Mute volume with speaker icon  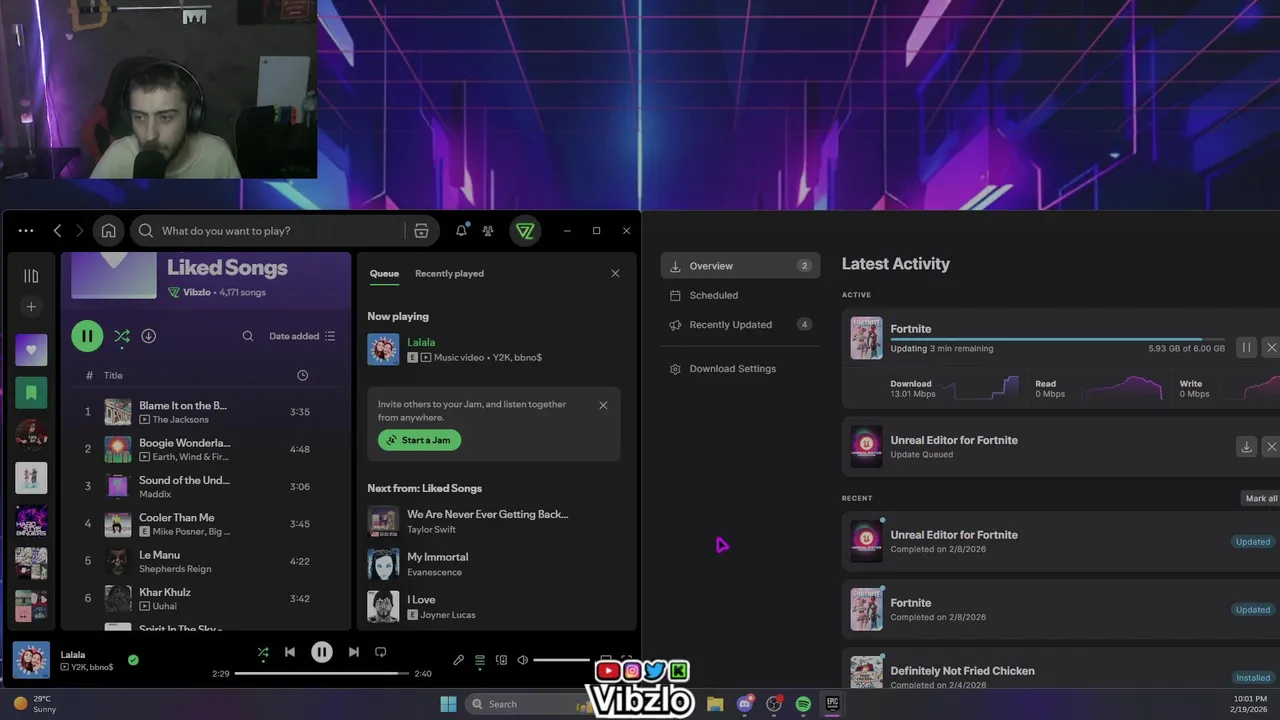click(x=522, y=660)
